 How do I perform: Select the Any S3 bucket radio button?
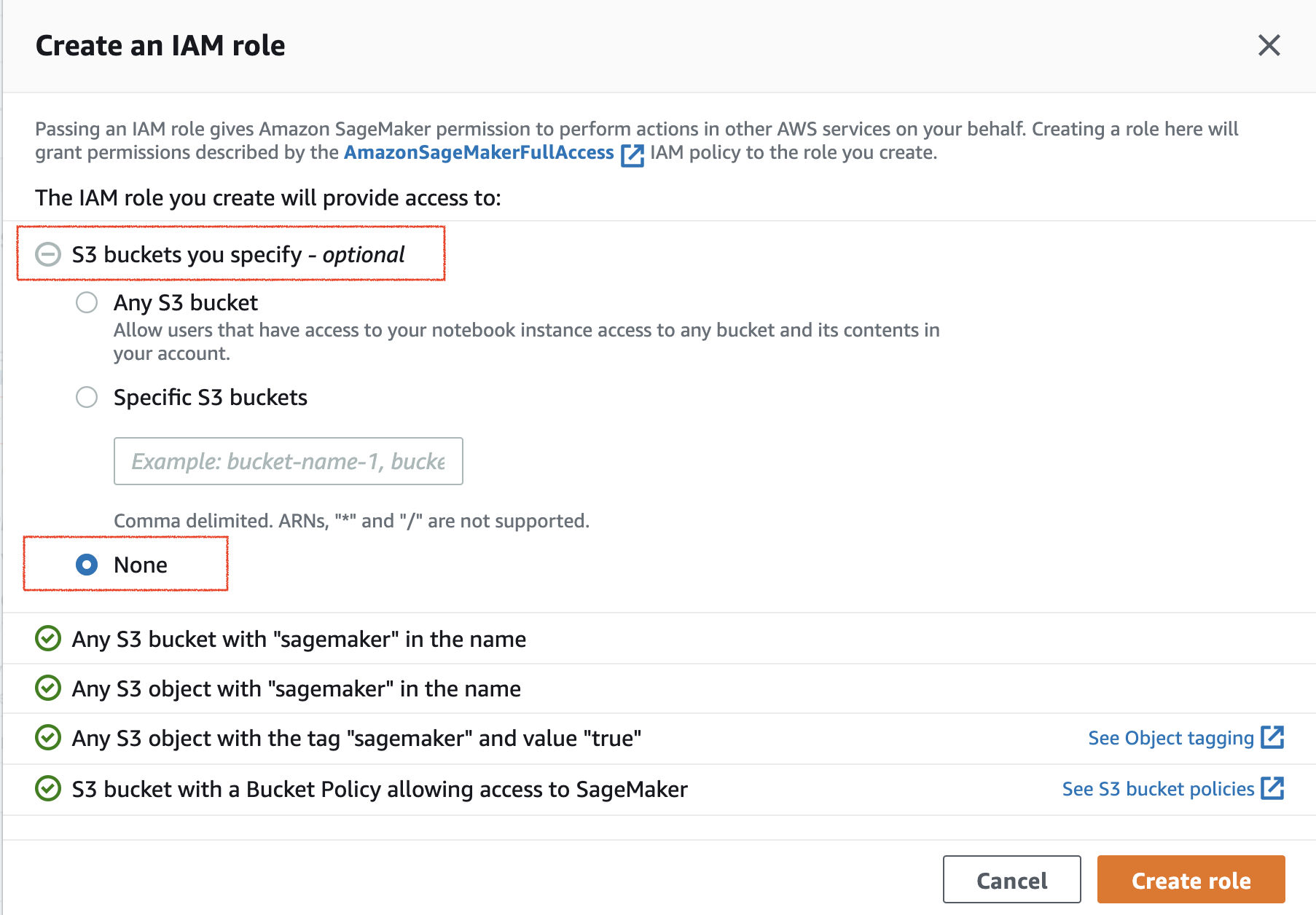[x=87, y=303]
